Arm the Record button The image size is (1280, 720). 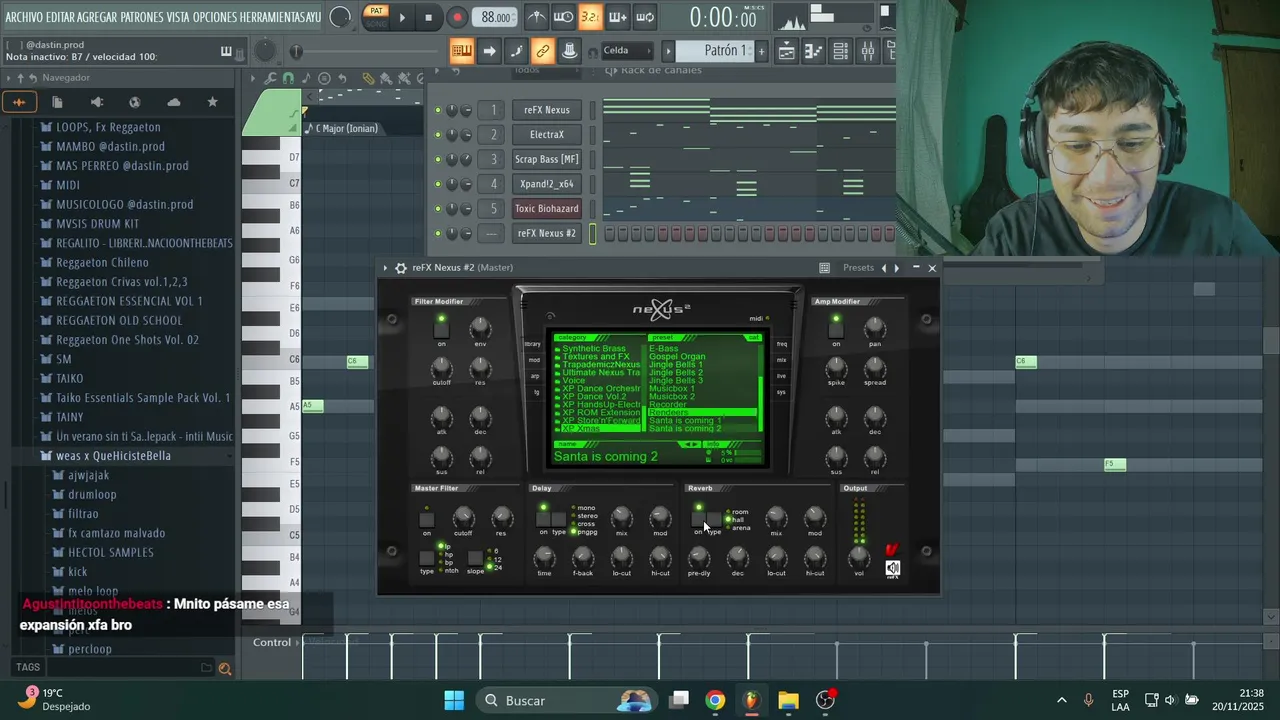click(x=457, y=17)
